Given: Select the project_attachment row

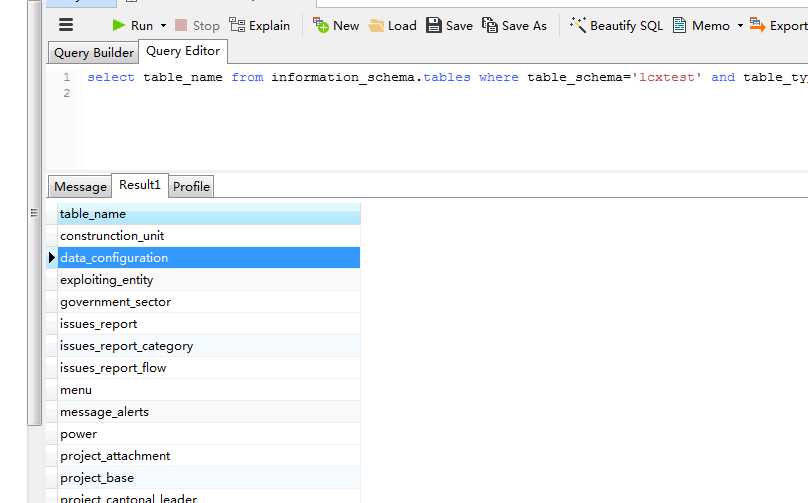Looking at the screenshot, I should (x=209, y=456).
